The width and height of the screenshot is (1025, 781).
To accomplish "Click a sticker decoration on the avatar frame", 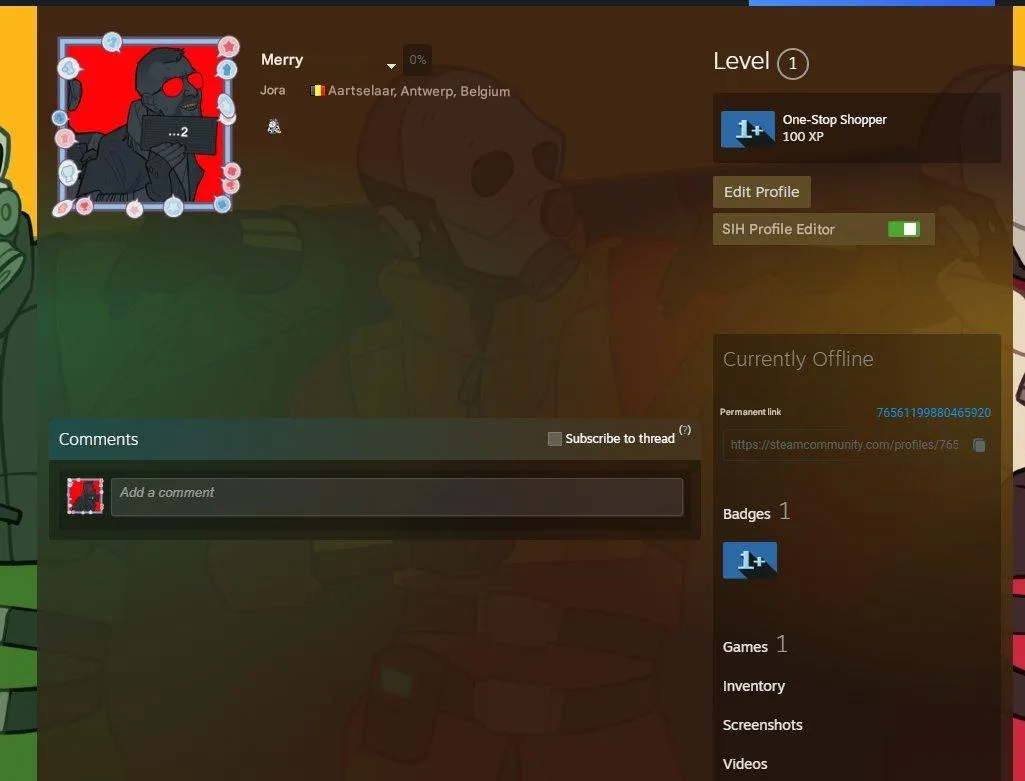I will tap(230, 45).
